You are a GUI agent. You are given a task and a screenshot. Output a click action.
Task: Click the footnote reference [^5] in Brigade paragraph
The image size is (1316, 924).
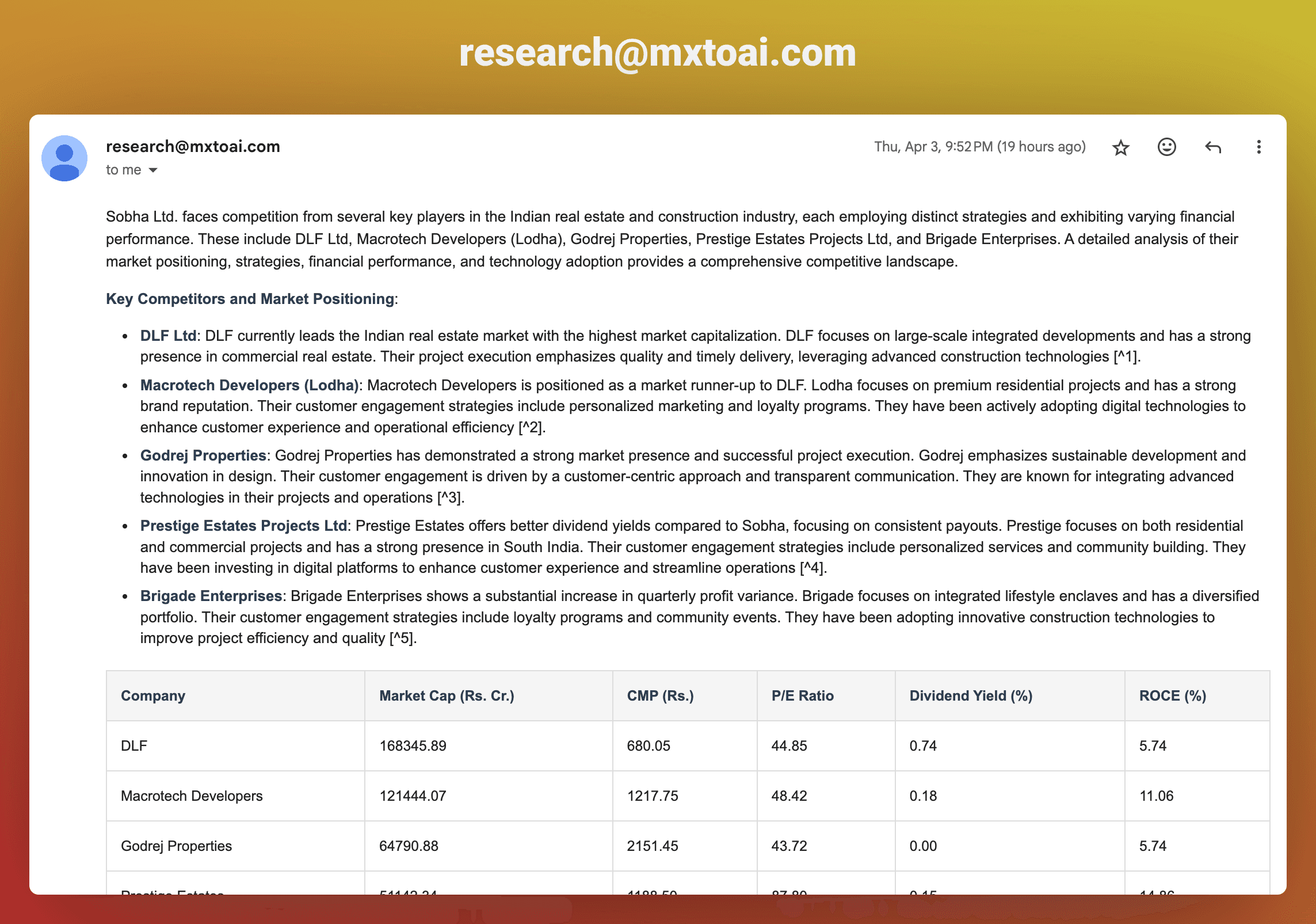coord(401,638)
